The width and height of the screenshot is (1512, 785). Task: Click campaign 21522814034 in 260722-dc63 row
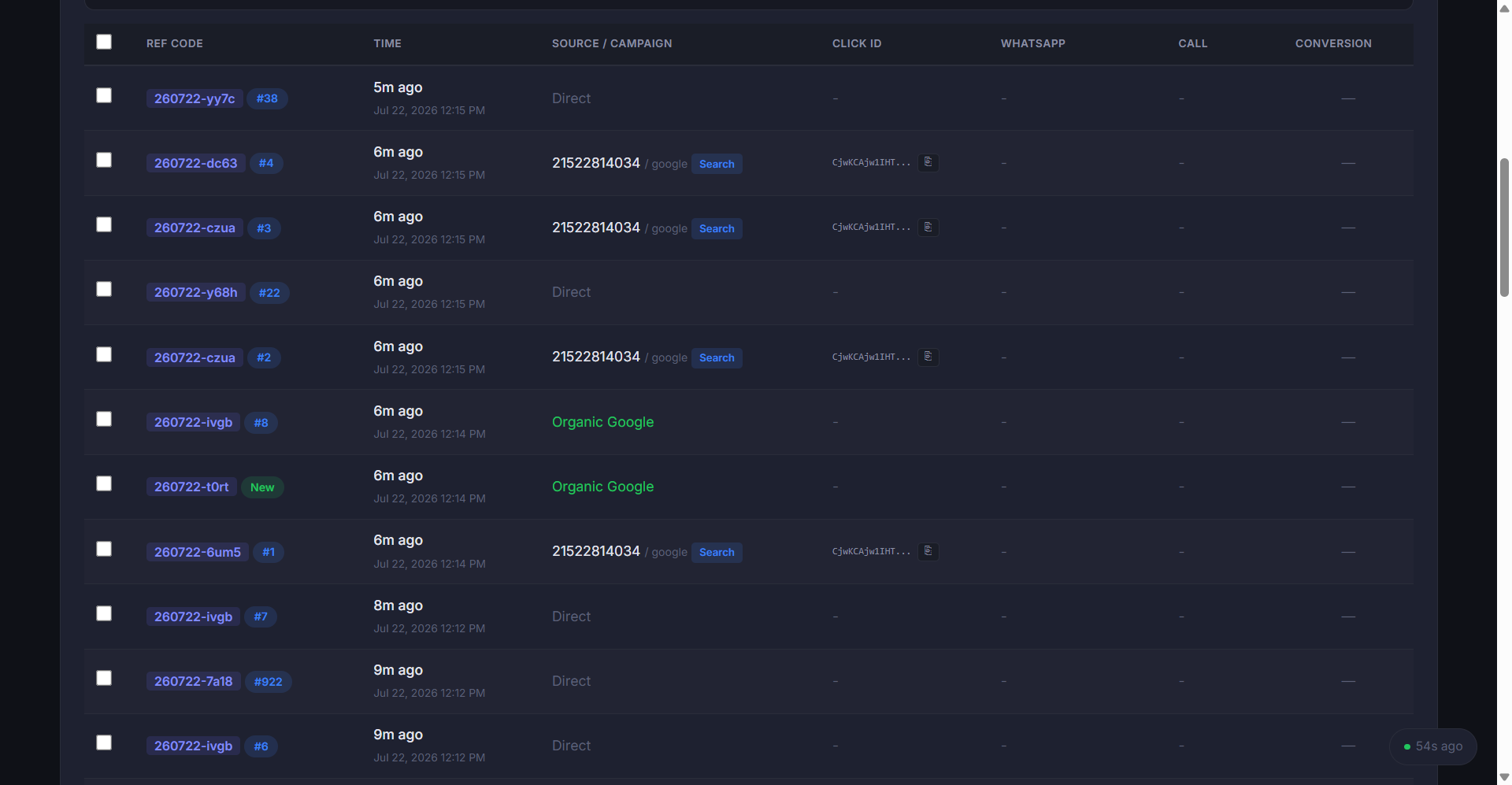point(596,163)
